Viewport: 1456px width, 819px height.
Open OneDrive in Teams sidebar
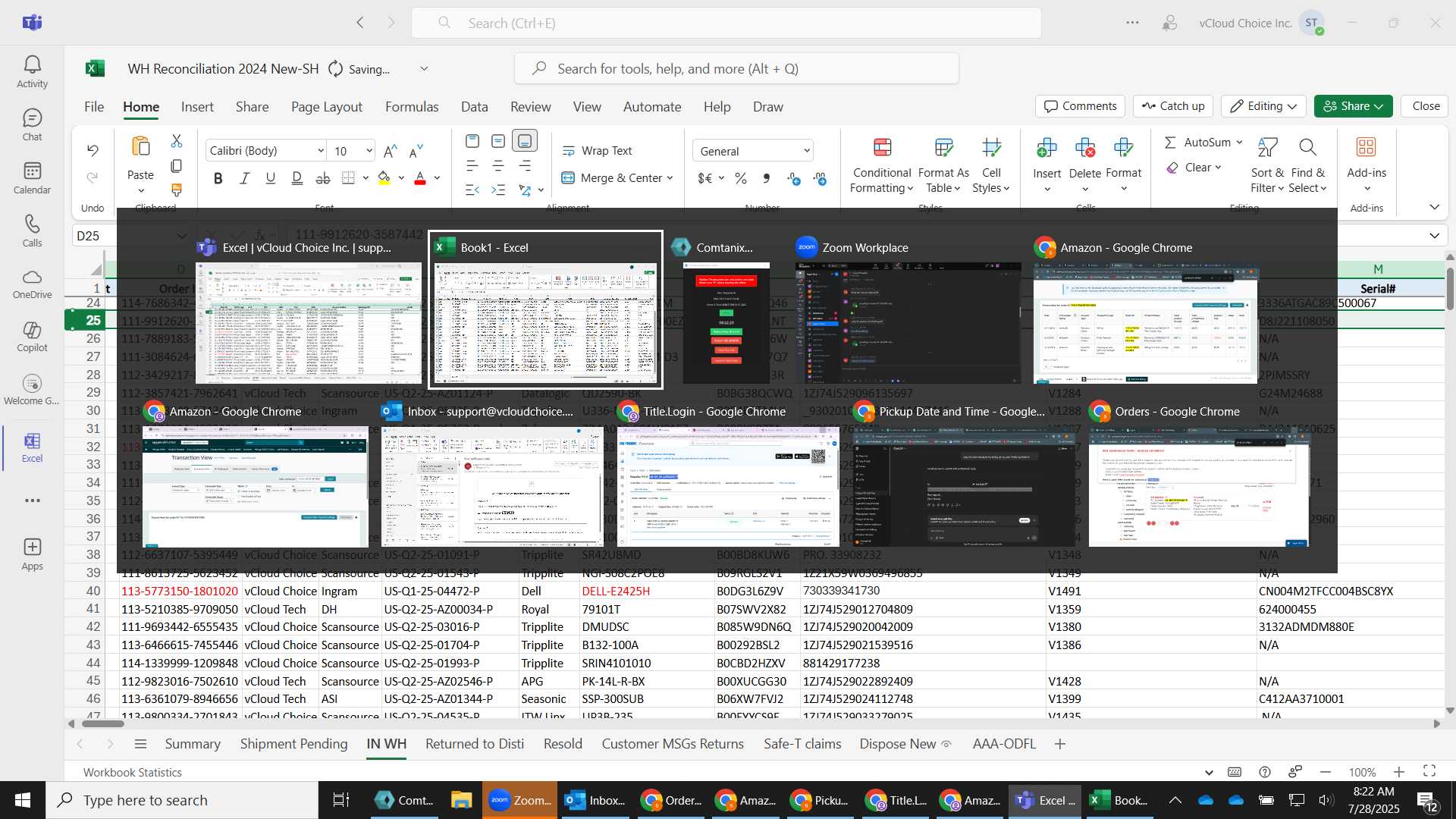coord(32,284)
